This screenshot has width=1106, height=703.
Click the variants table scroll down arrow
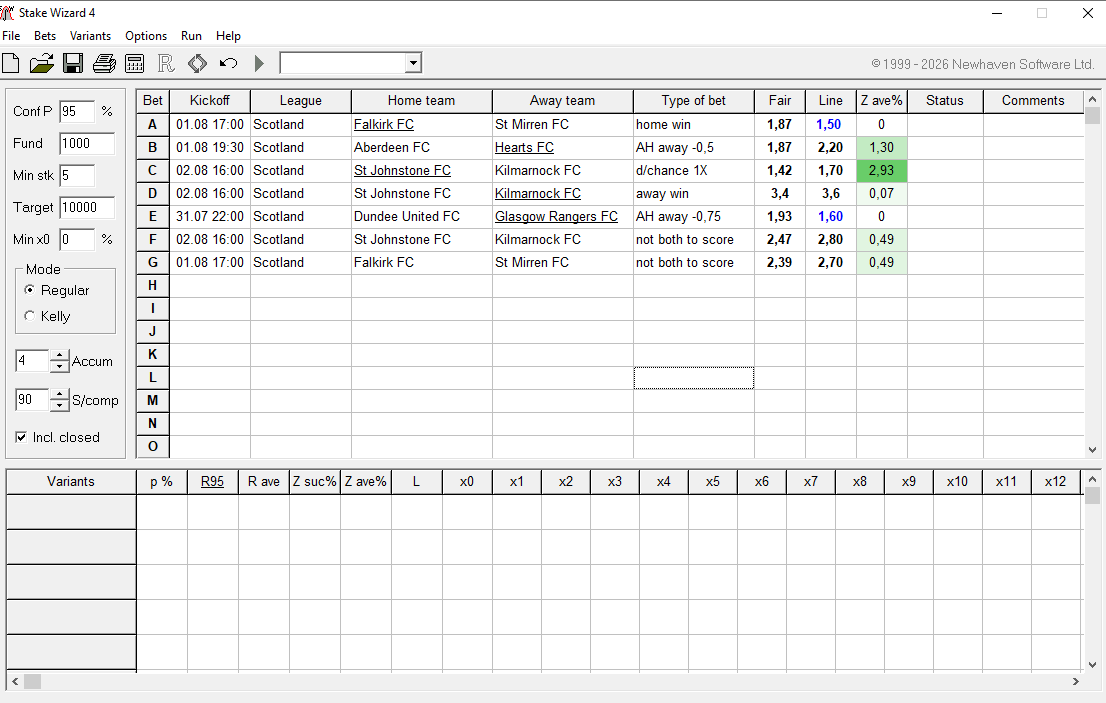coord(1092,664)
